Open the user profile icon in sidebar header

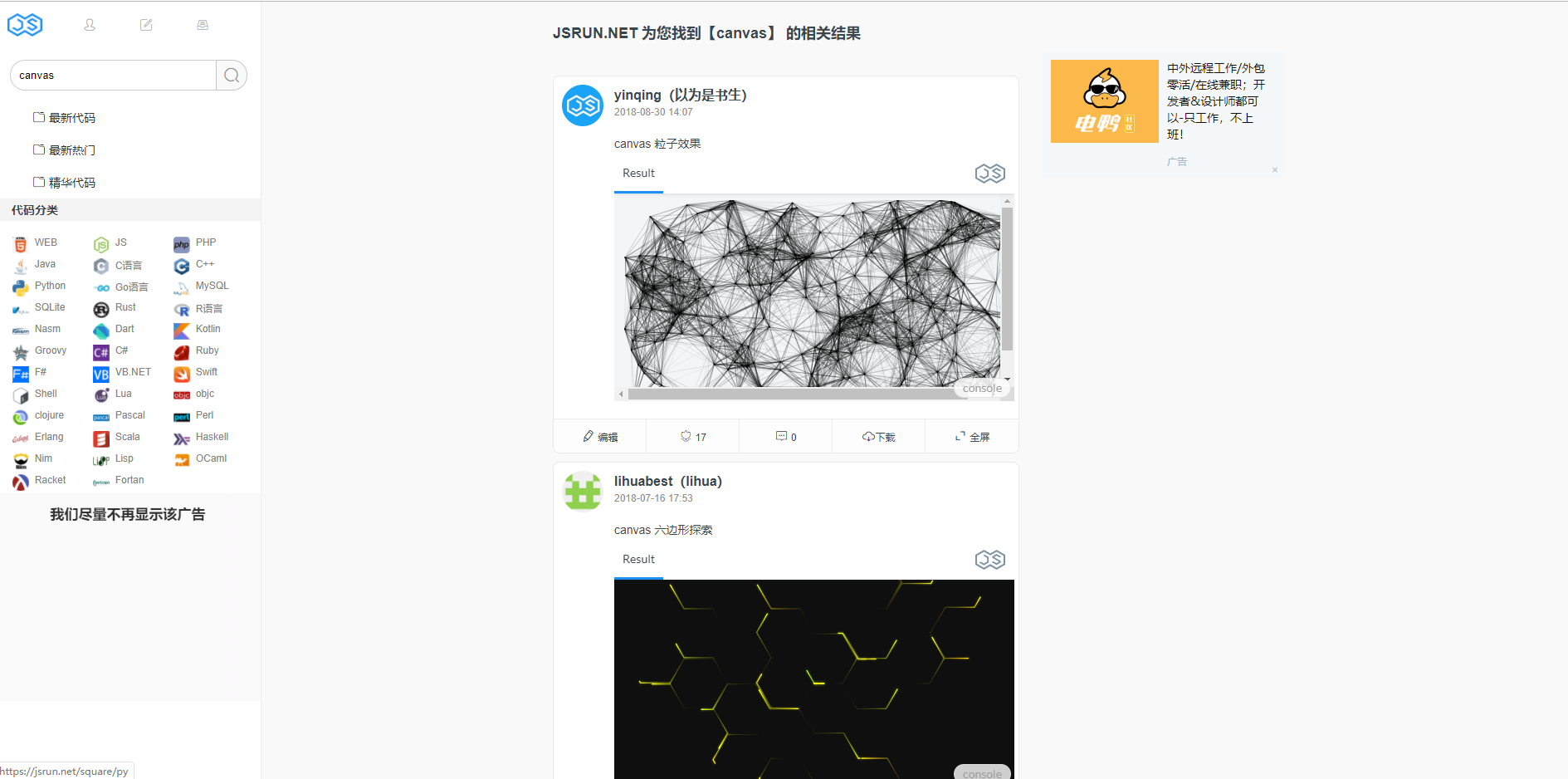coord(90,25)
